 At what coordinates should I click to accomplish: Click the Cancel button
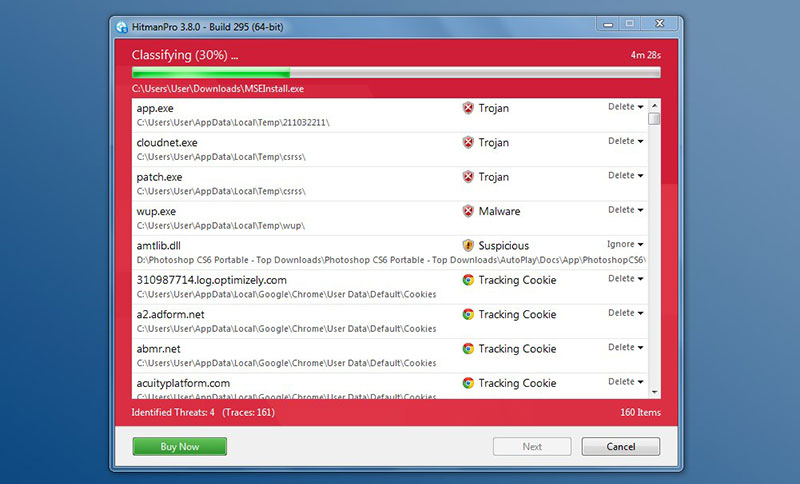point(621,446)
